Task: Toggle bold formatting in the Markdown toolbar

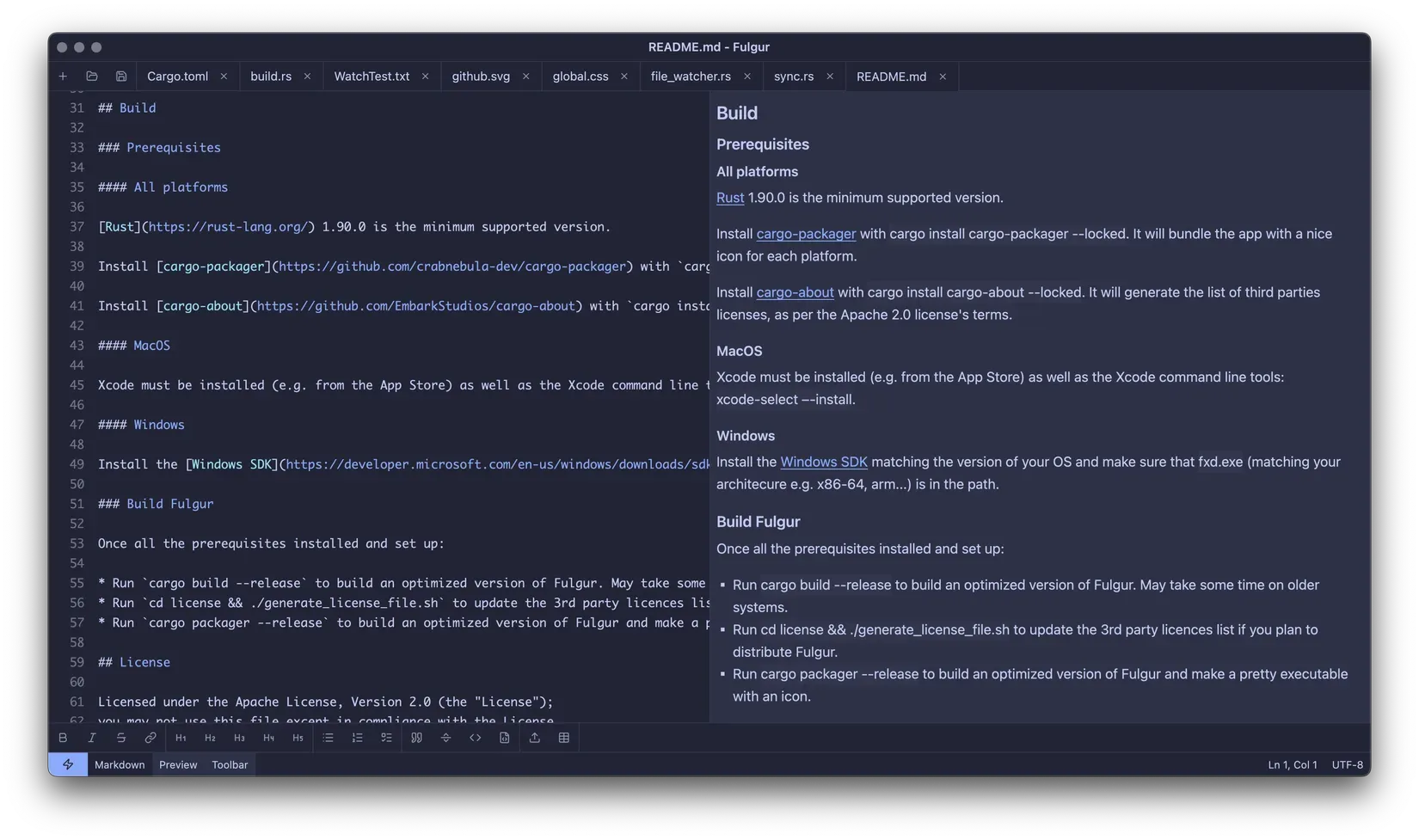Action: coord(63,737)
